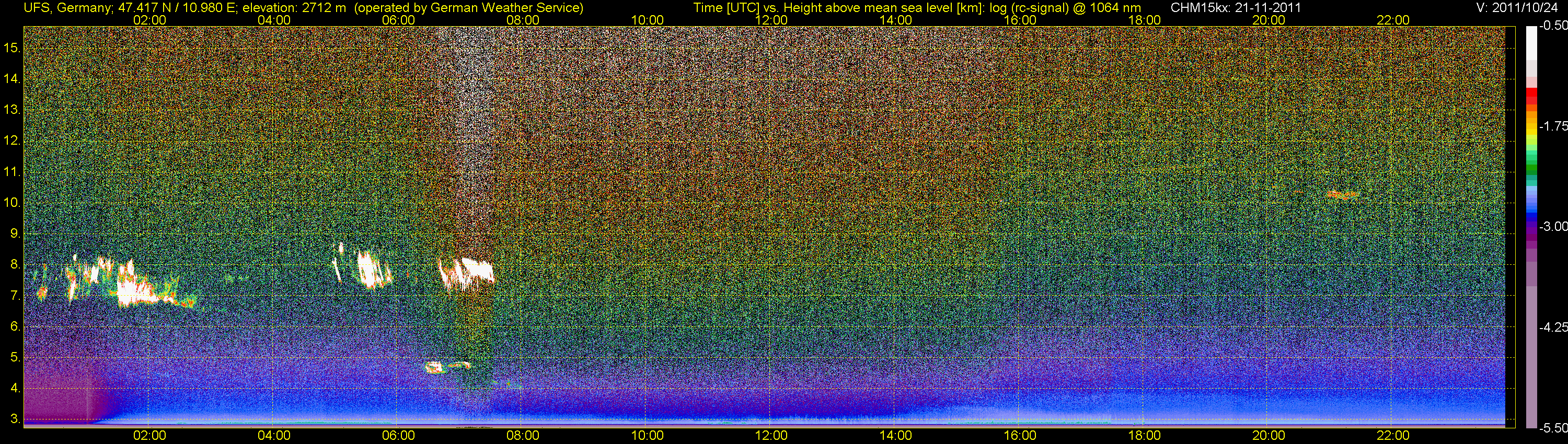Select 14:00 on the top time axis
The image size is (1568, 444).
pos(896,20)
